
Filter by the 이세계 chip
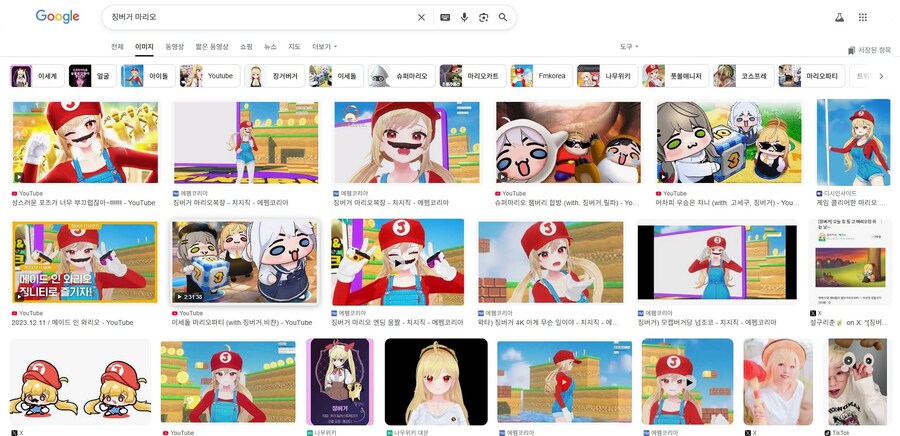tap(37, 76)
